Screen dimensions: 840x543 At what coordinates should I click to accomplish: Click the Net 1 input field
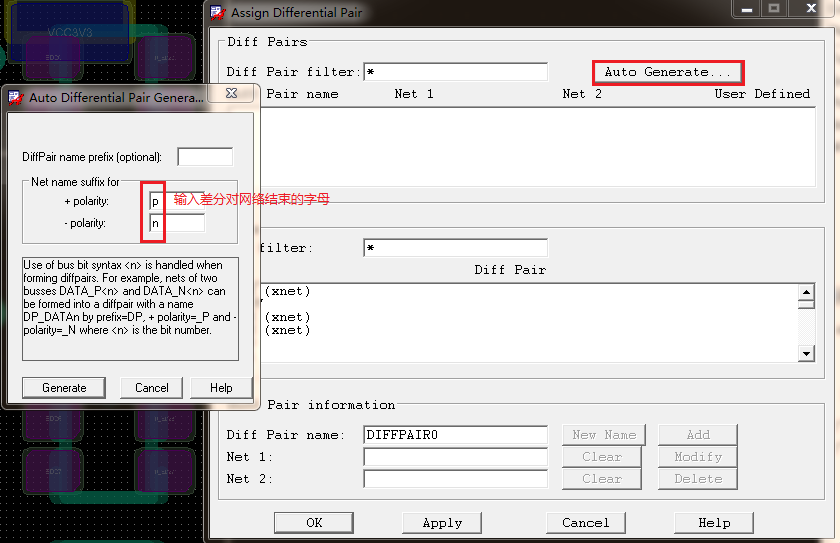coord(455,457)
